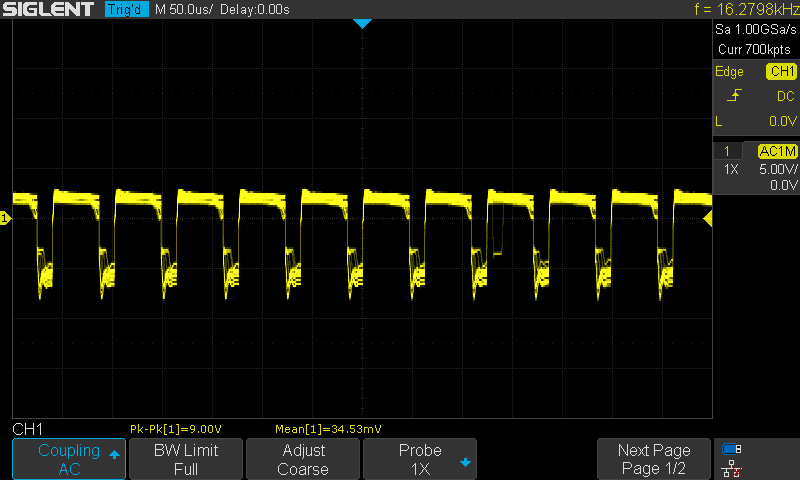Open the Coupling AC selector
Image resolution: width=800 pixels, height=480 pixels.
pos(68,459)
